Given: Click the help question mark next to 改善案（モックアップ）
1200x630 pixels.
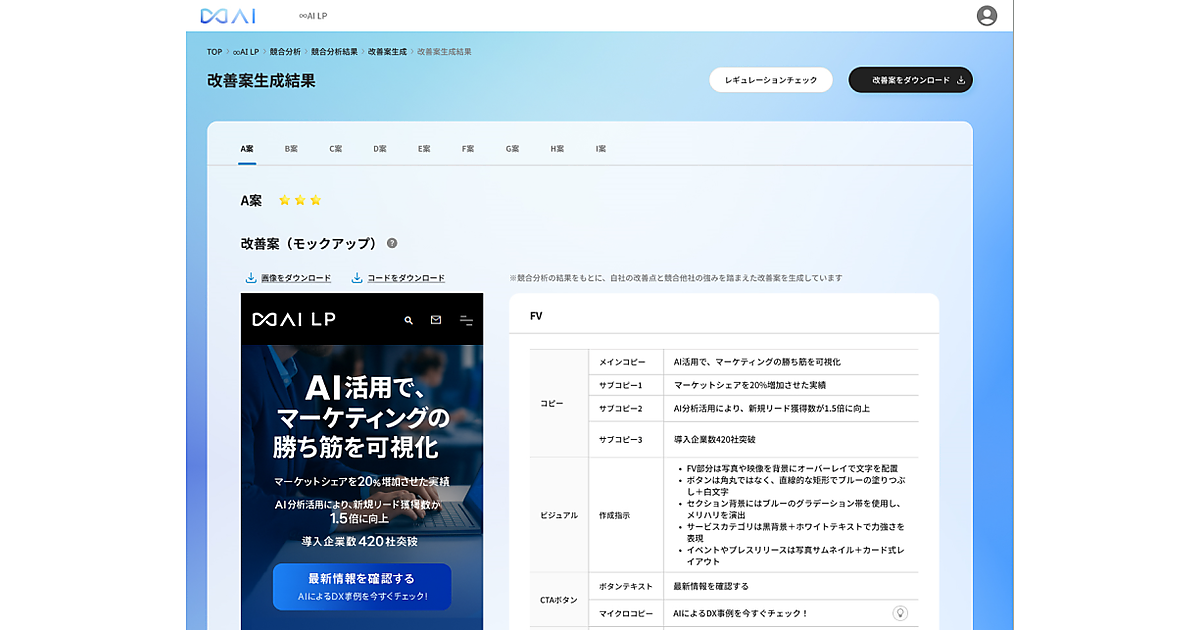Looking at the screenshot, I should tap(392, 243).
